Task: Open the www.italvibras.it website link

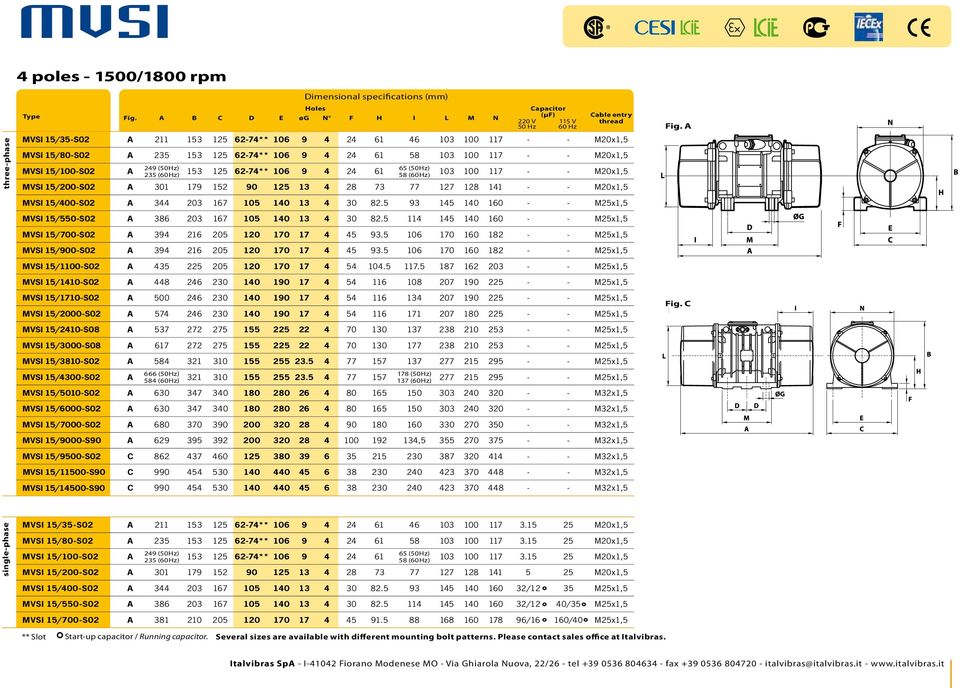Action: click(907, 664)
